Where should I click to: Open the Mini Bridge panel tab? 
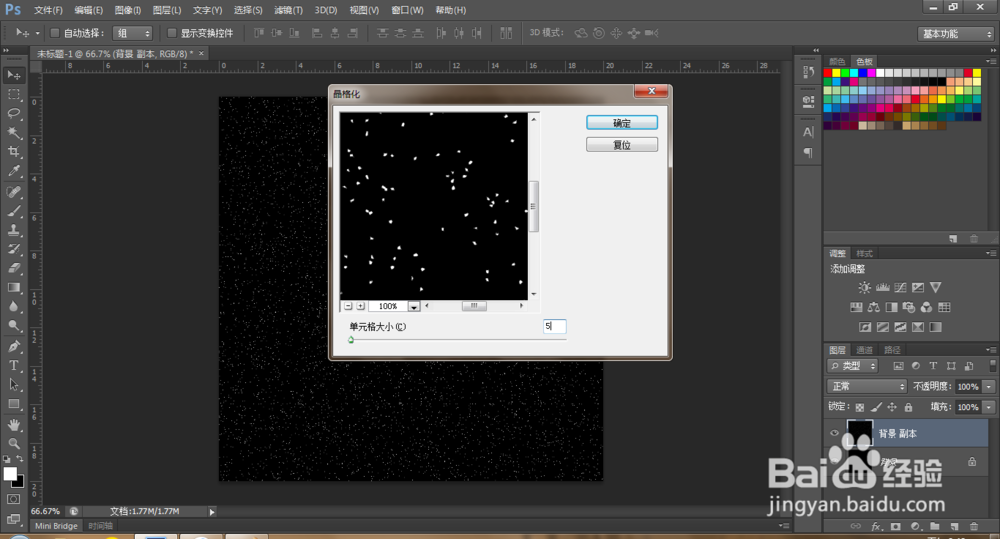click(56, 526)
